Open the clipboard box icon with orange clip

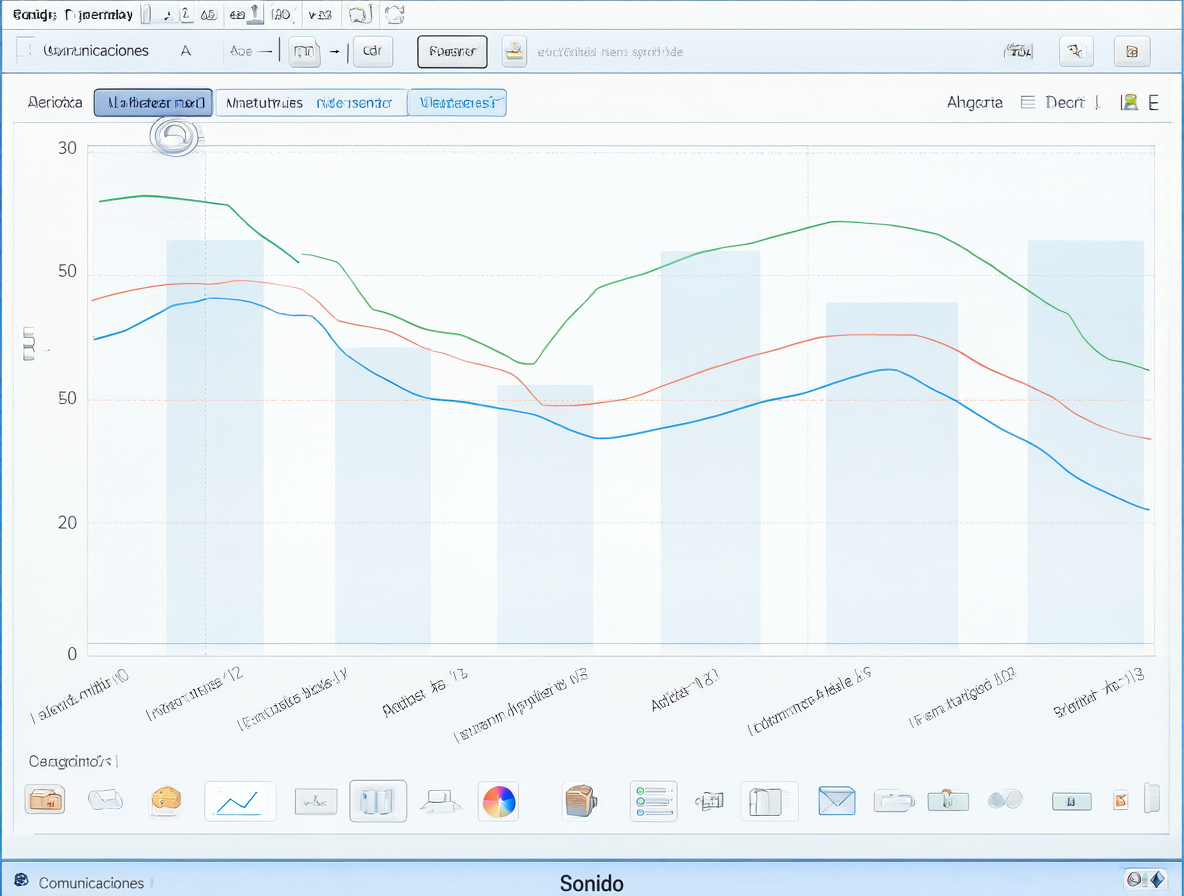(948, 800)
